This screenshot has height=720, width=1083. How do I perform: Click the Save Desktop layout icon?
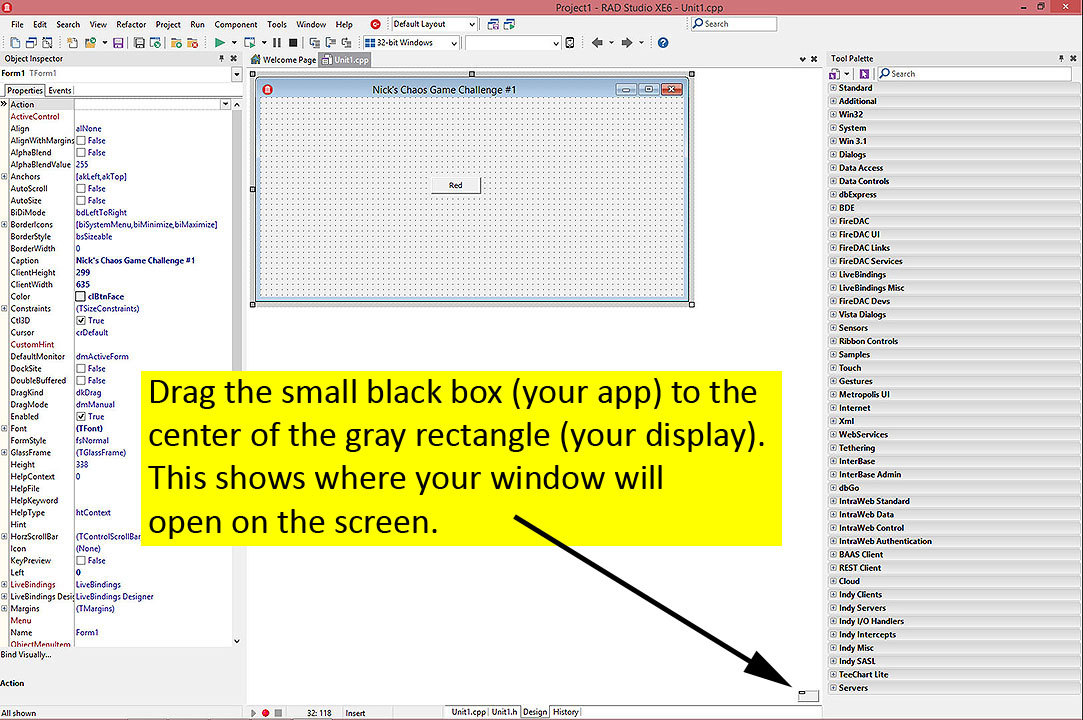pos(493,24)
